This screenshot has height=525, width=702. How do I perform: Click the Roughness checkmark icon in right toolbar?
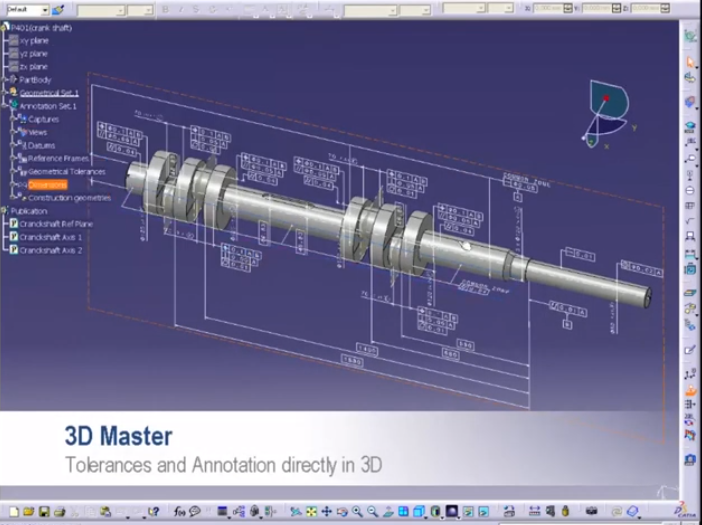pos(690,221)
